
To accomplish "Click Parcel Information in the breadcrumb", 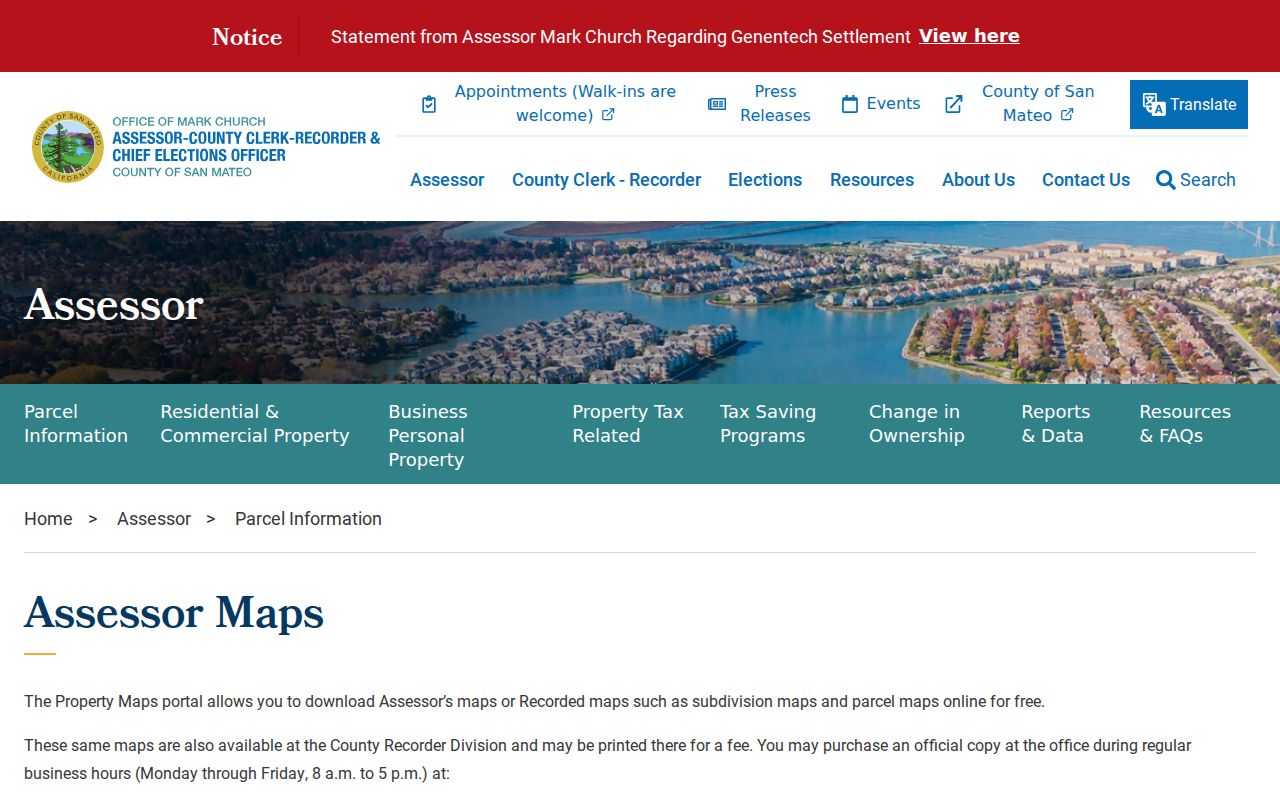I will click(x=308, y=519).
